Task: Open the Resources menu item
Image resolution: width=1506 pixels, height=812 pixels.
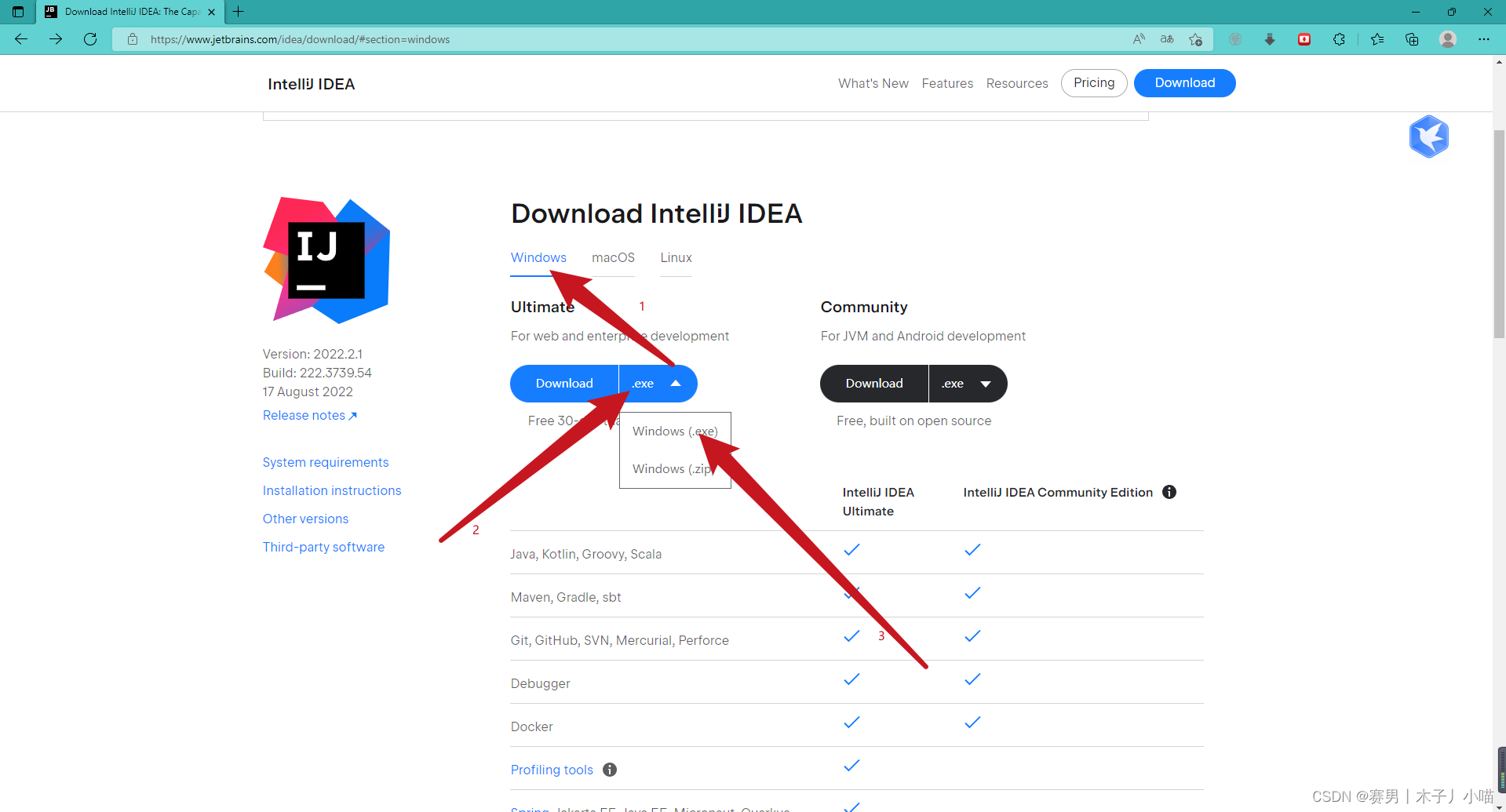Action: click(1016, 83)
